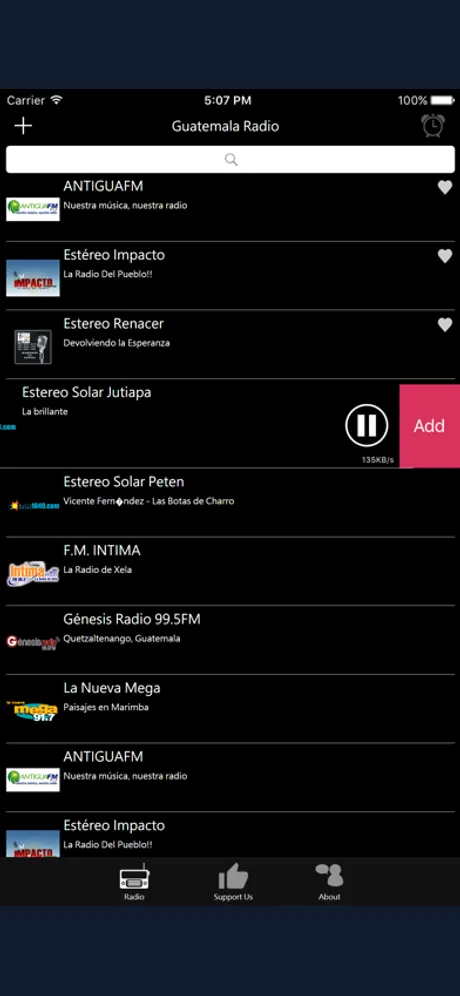Play station title F.M. INTIMA
This screenshot has height=996, width=460.
[x=102, y=550]
